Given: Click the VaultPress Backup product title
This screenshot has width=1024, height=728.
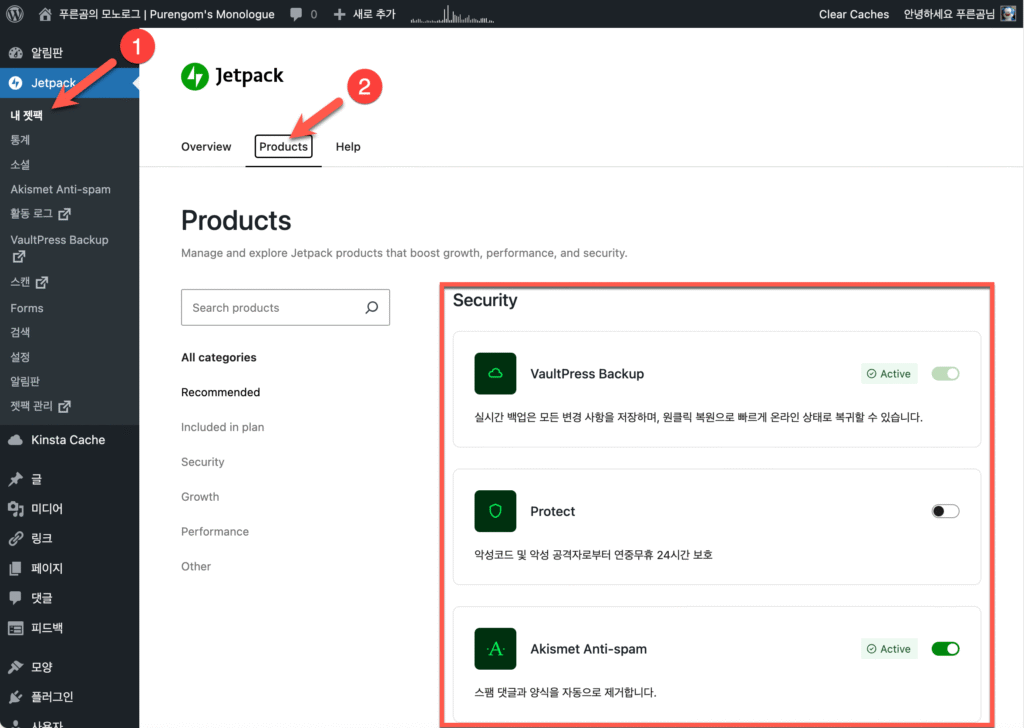Looking at the screenshot, I should (x=587, y=374).
